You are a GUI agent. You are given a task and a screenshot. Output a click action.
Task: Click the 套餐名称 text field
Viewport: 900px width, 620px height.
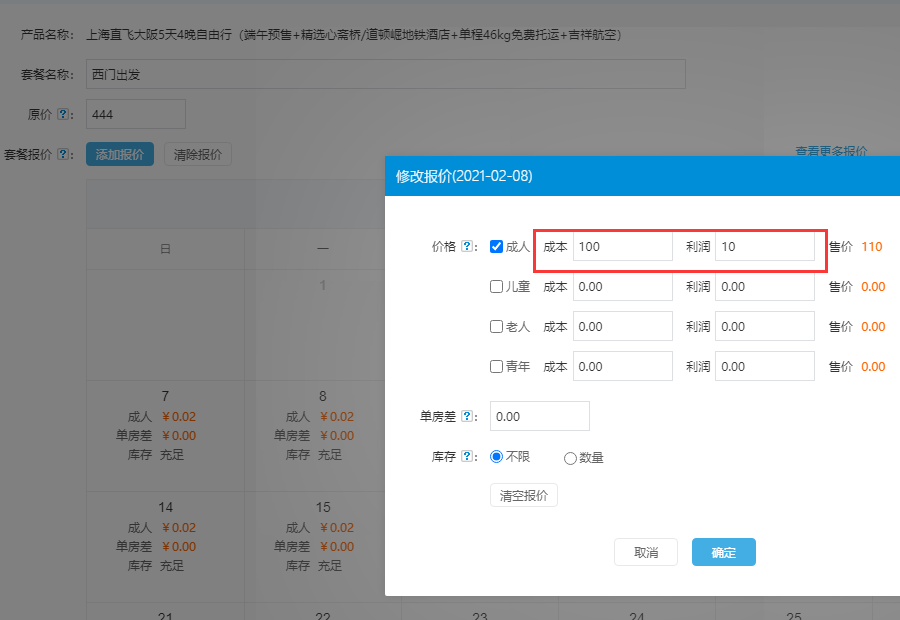[385, 74]
